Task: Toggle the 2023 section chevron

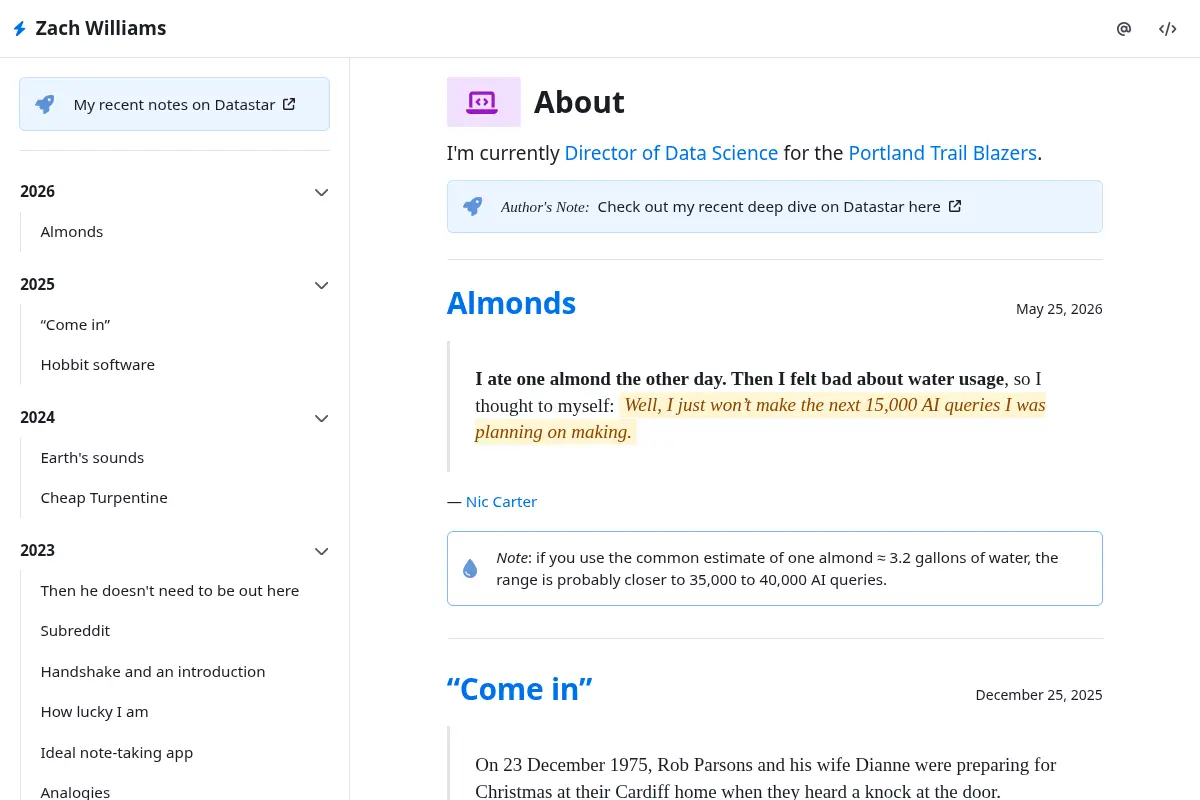Action: [321, 551]
